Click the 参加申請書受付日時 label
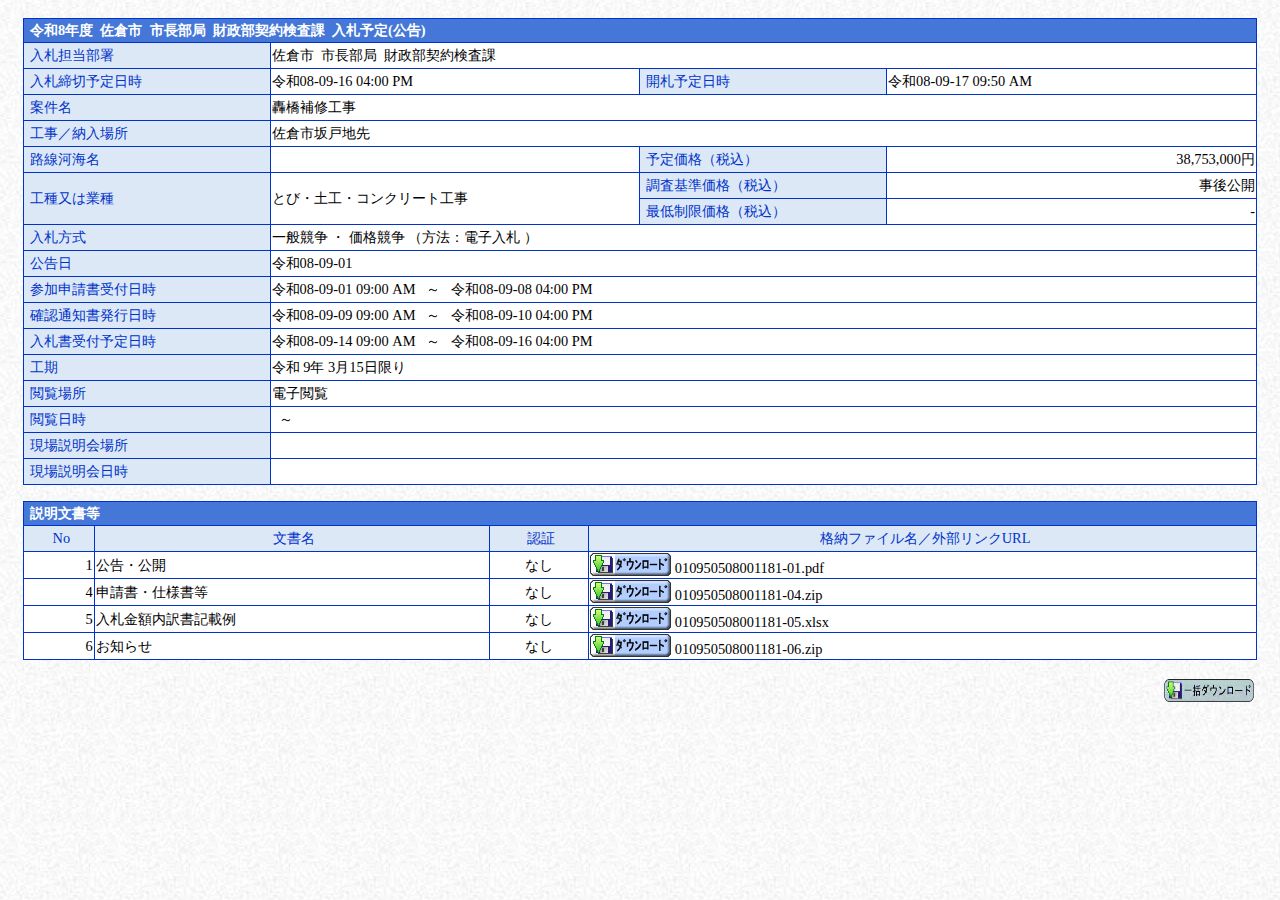 (93, 290)
